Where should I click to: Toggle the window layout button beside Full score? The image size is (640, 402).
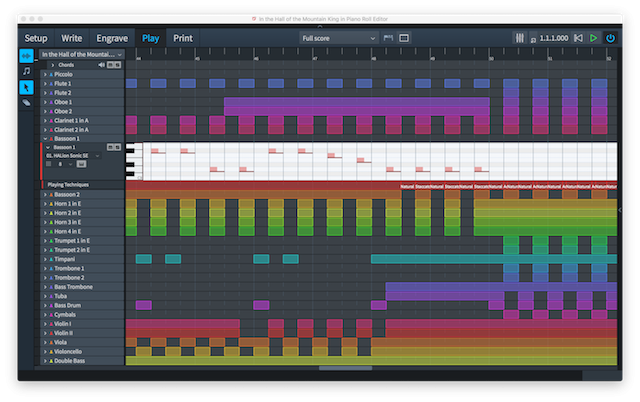[x=406, y=38]
